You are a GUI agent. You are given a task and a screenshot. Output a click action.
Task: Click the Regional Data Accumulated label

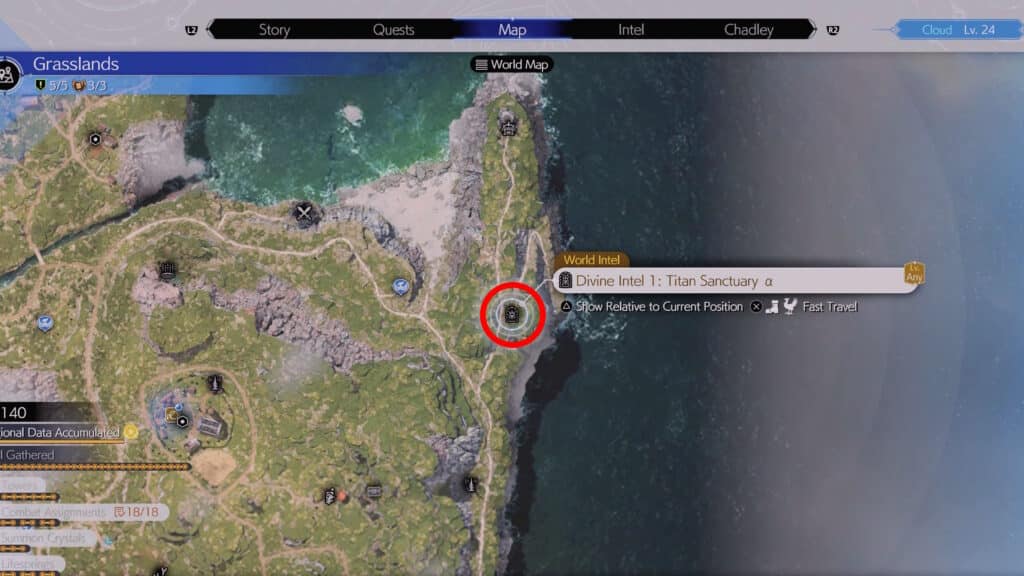(59, 432)
